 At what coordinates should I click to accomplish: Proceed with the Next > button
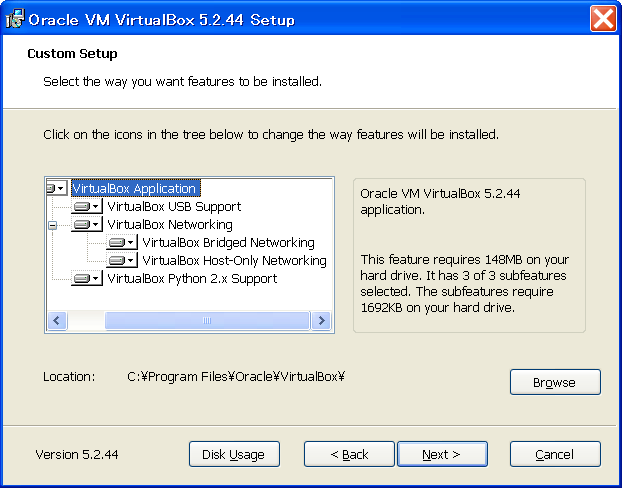coord(442,454)
